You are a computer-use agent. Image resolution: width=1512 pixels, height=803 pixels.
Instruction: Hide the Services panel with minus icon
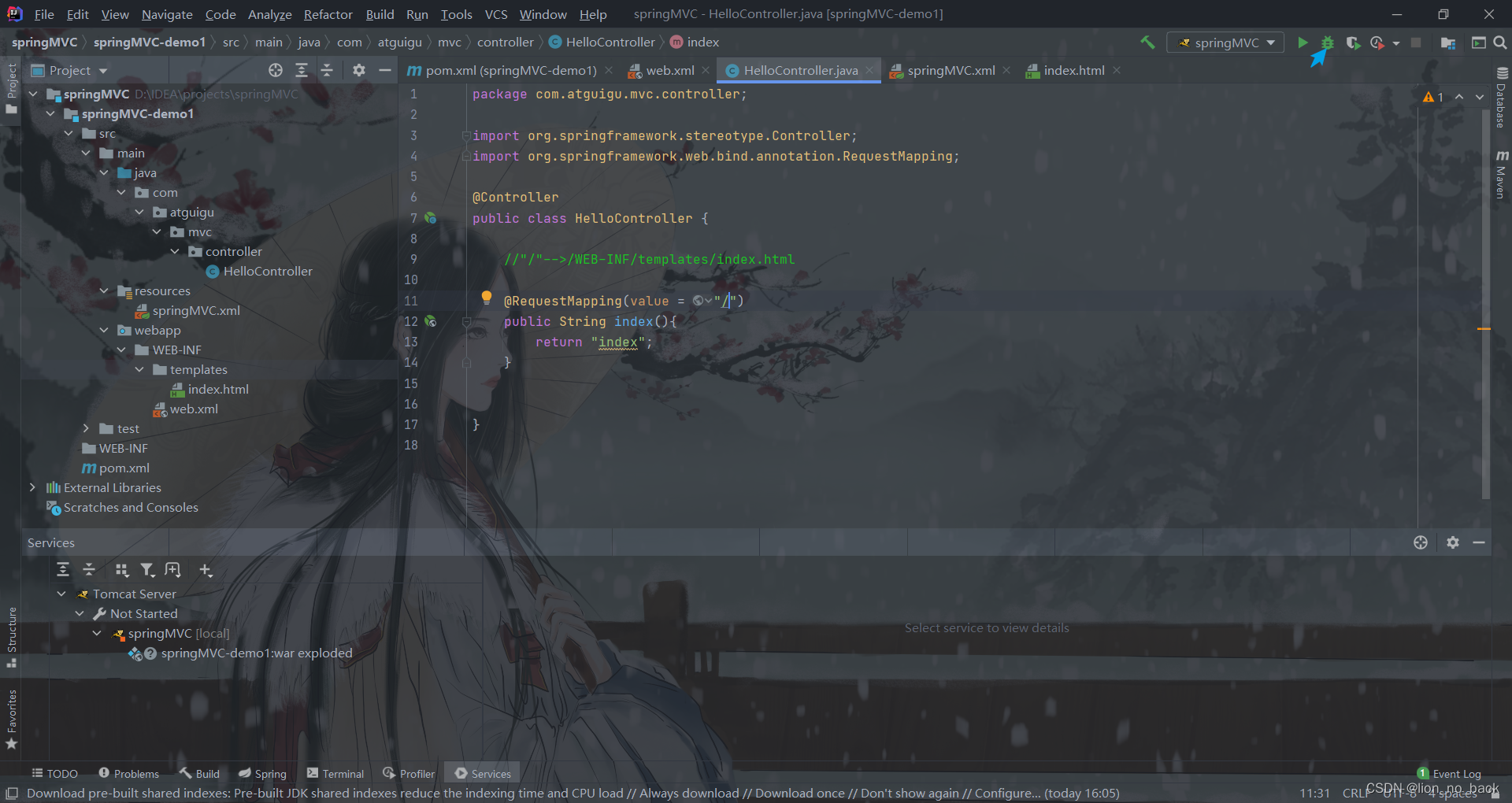1479,542
